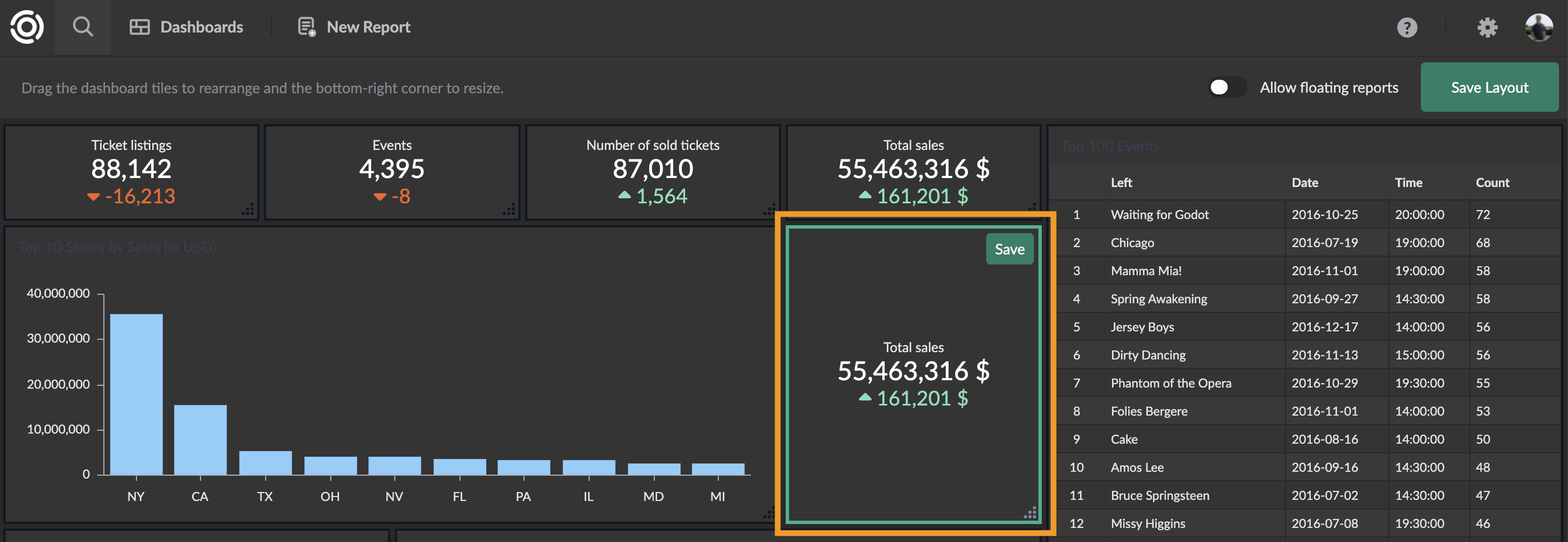Screen dimensions: 1568x542
Task: Click the New Report document icon
Action: point(306,28)
